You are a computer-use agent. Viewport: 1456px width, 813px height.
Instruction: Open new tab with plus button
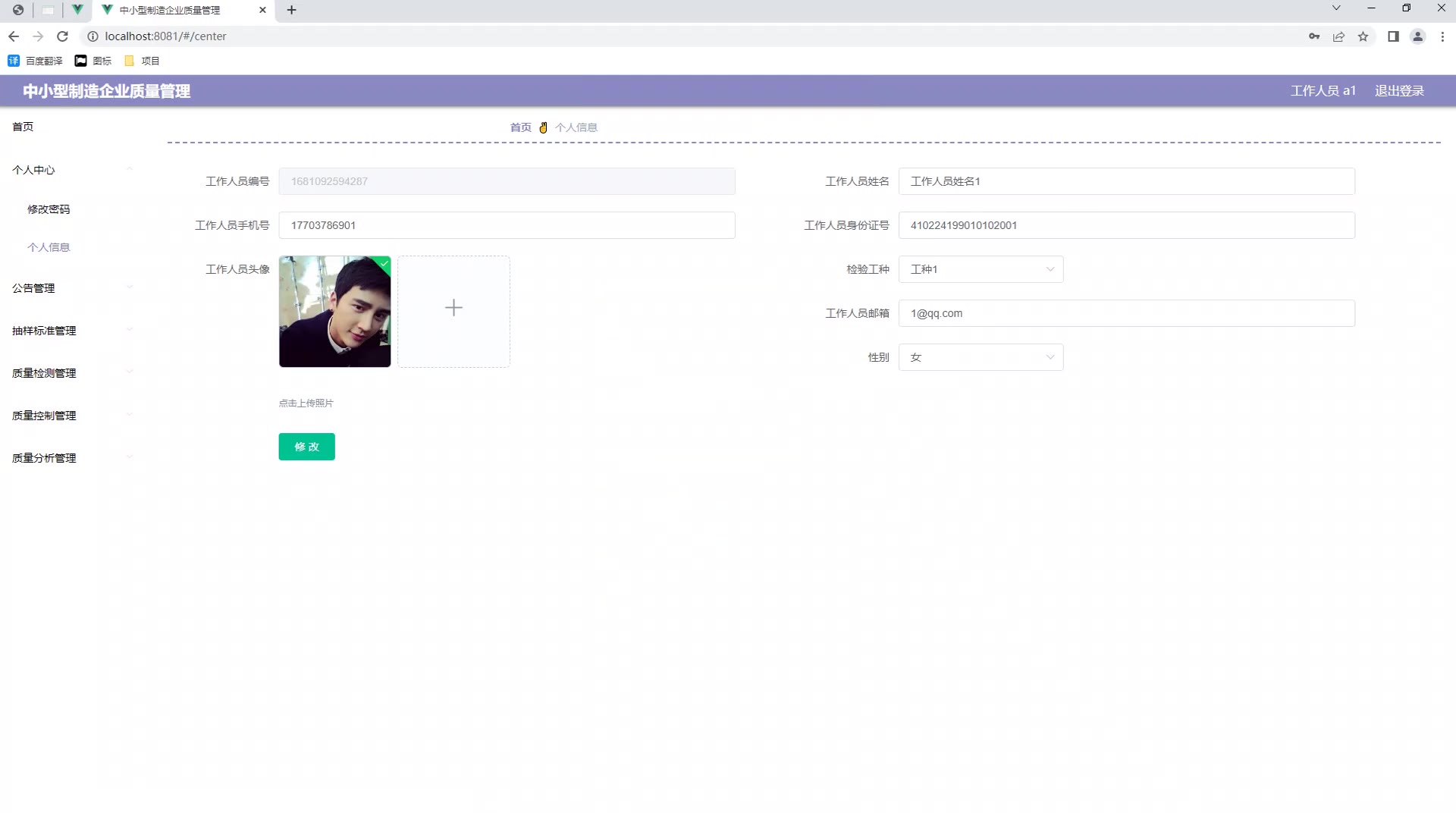click(x=291, y=10)
